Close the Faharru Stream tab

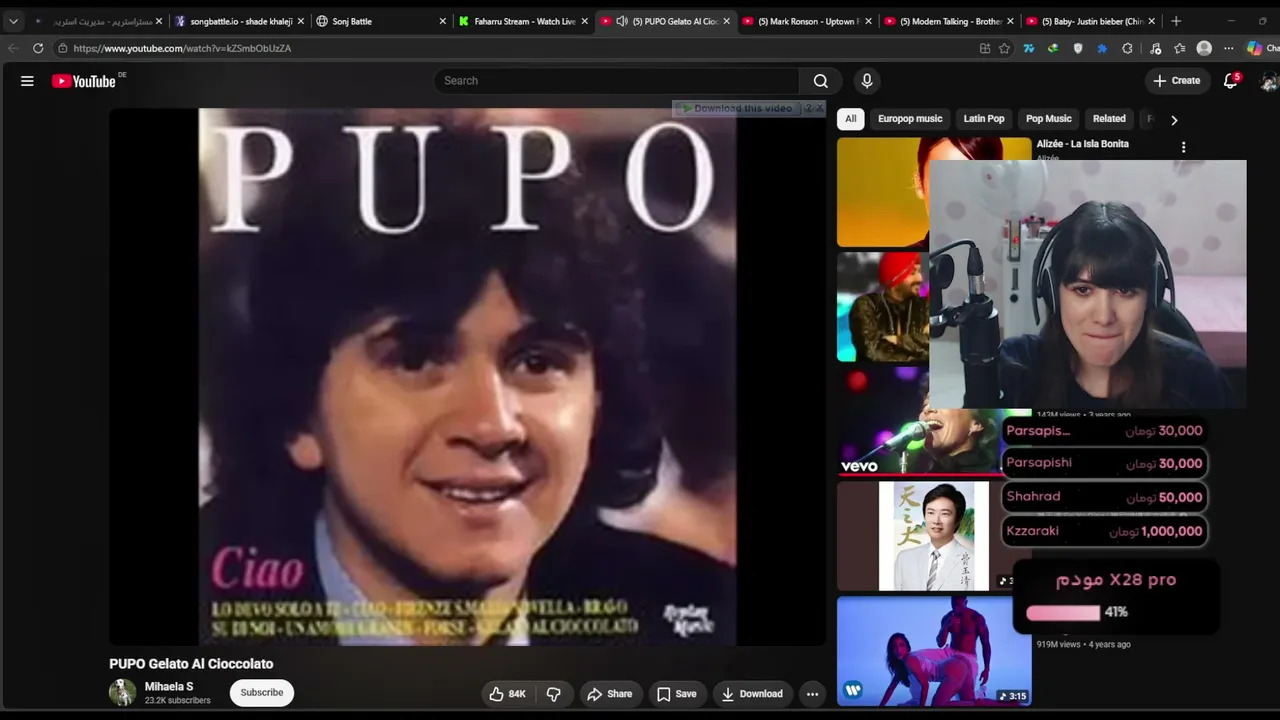[x=585, y=21]
